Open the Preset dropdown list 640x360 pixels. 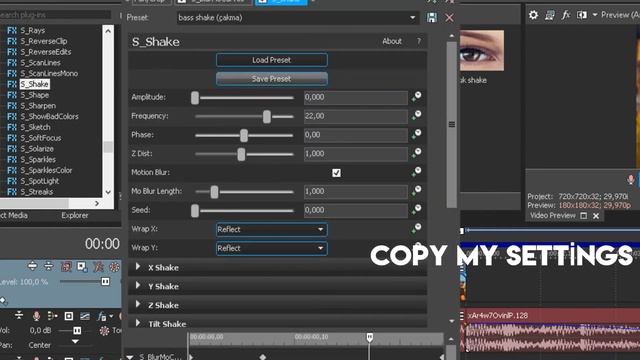[412, 18]
